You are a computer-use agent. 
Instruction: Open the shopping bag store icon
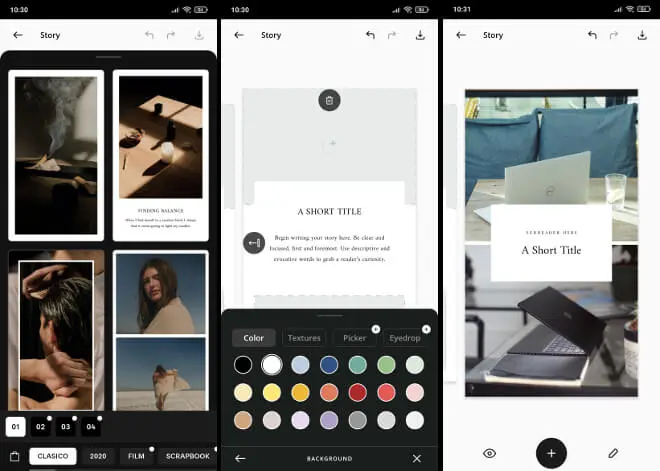click(x=15, y=457)
